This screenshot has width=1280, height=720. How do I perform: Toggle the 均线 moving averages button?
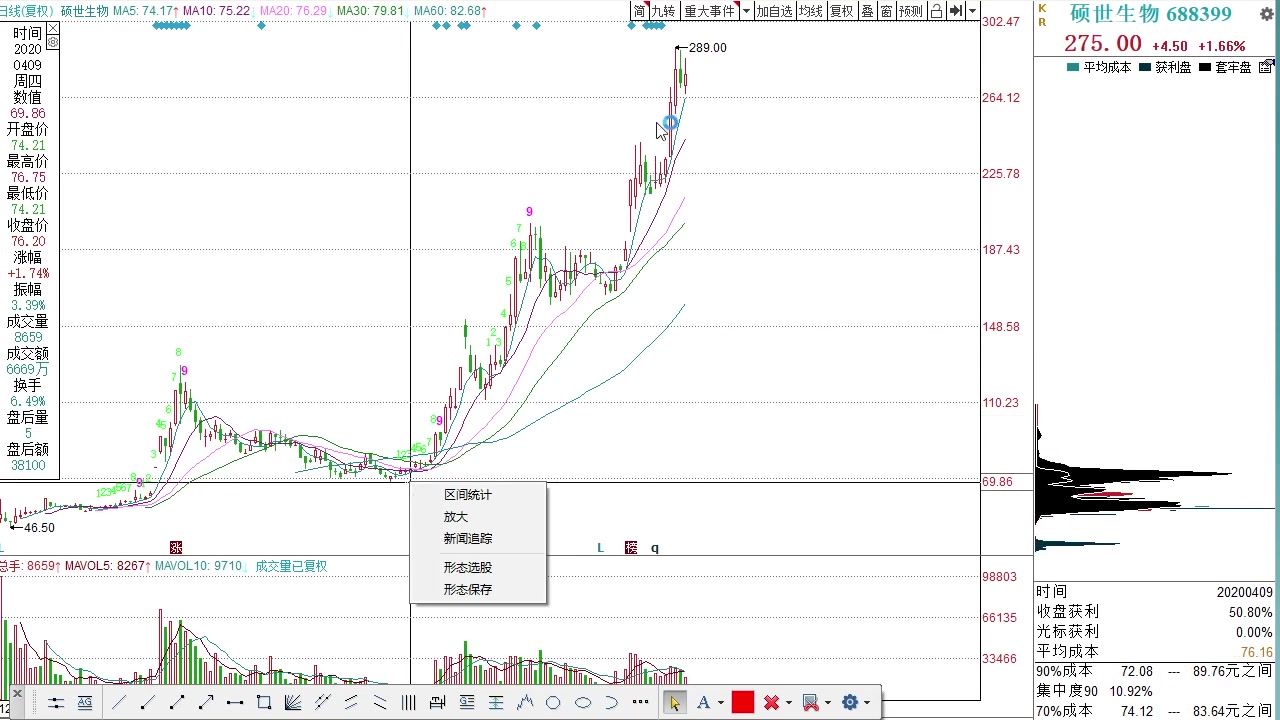(x=811, y=11)
